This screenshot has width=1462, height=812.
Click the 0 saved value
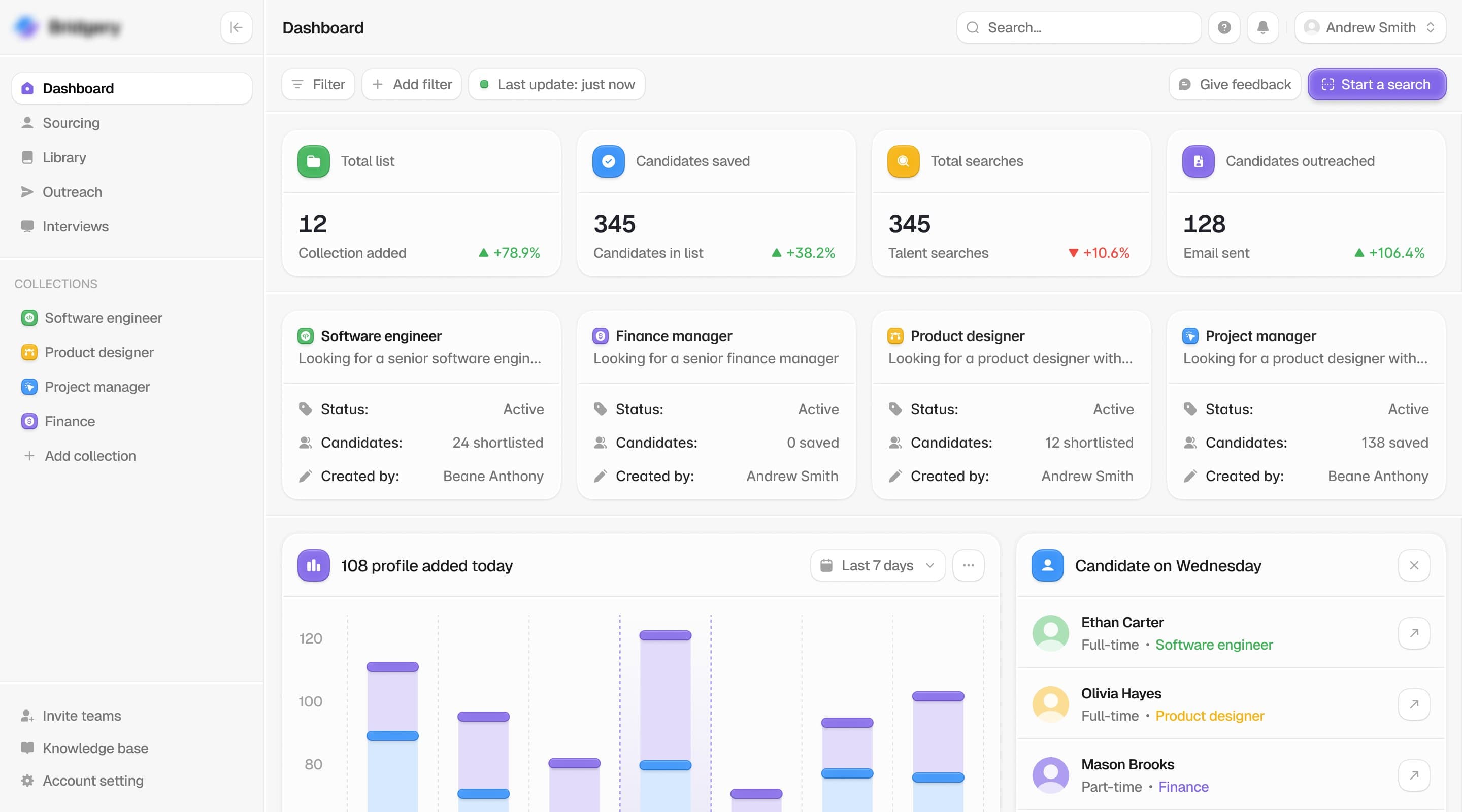click(x=813, y=443)
